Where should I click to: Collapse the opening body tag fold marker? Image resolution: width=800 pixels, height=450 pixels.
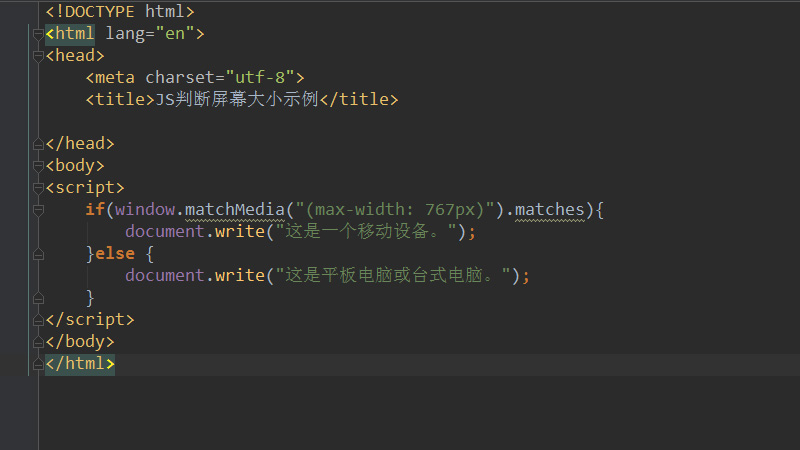tap(38, 166)
